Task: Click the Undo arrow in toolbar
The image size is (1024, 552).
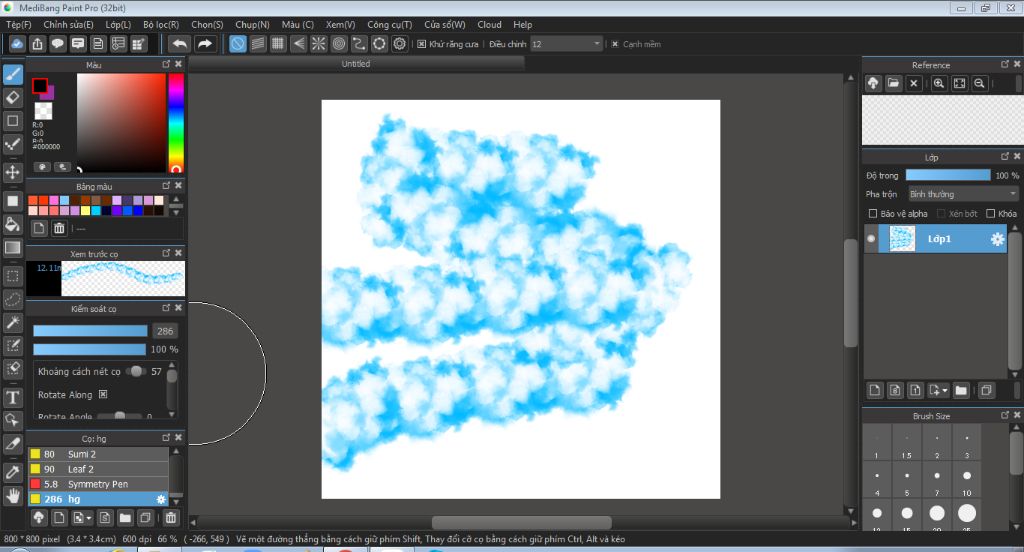Action: [x=179, y=44]
